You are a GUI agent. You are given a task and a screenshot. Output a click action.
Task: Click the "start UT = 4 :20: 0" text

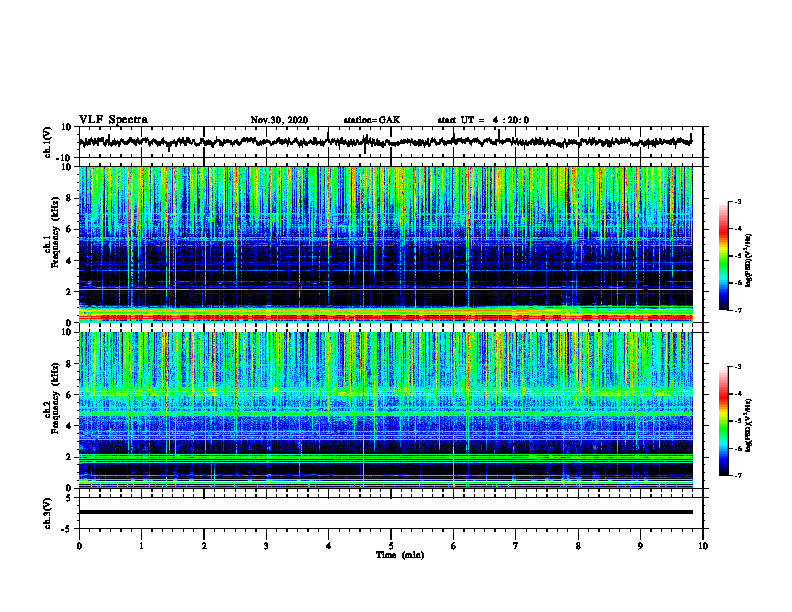tap(483, 120)
